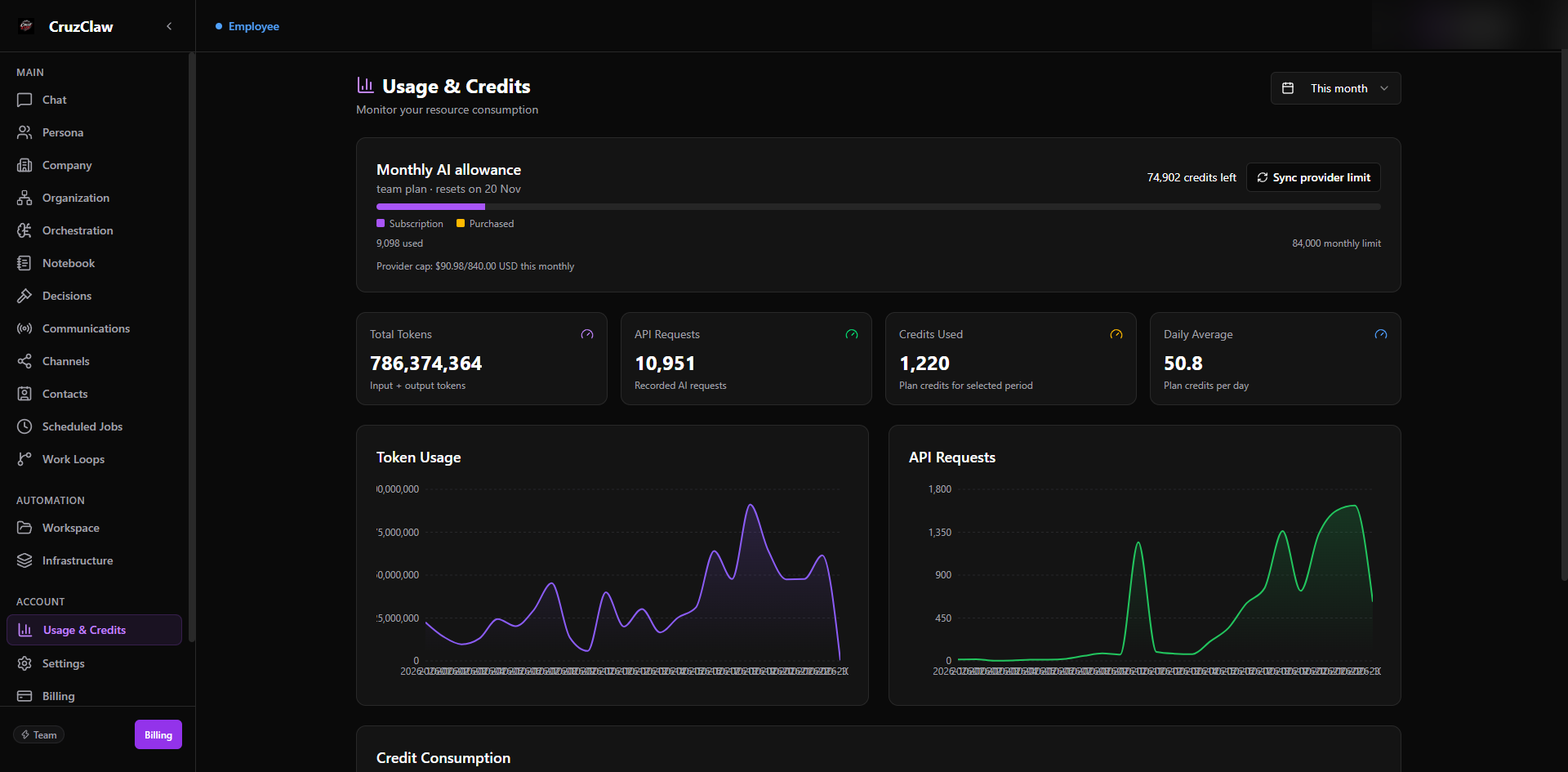This screenshot has width=1568, height=772.
Task: Click the Infrastructure layers icon
Action: click(x=24, y=560)
